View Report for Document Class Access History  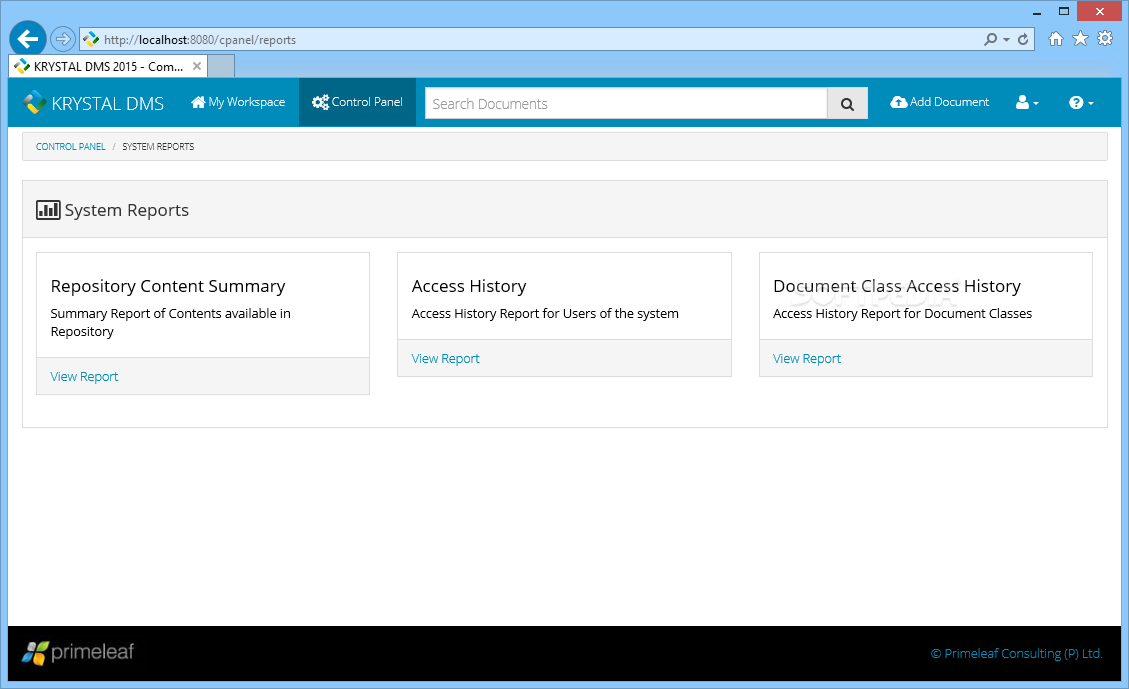tap(806, 359)
